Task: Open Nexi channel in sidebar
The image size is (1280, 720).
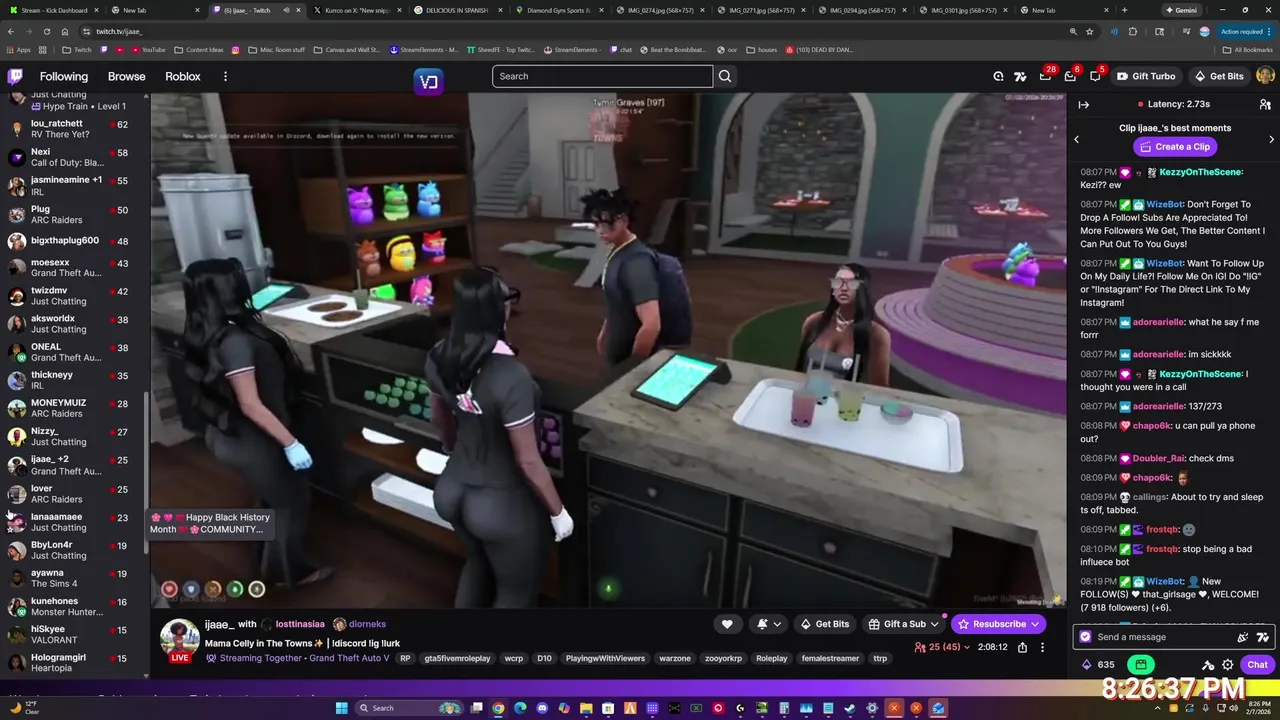Action: [x=75, y=157]
